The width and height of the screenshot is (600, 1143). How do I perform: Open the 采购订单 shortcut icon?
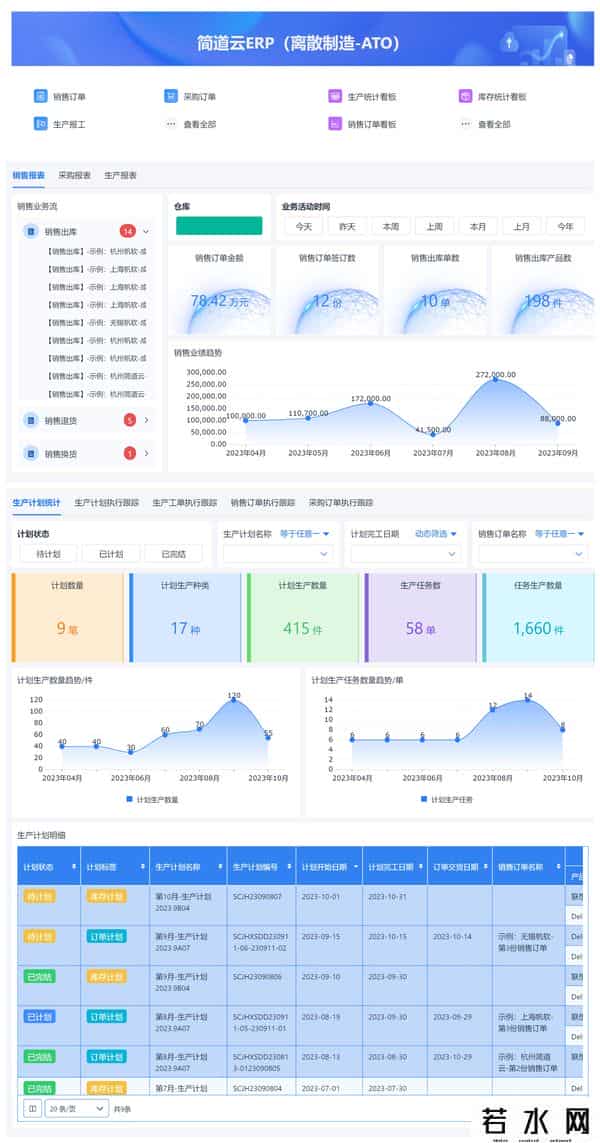pyautogui.click(x=171, y=96)
